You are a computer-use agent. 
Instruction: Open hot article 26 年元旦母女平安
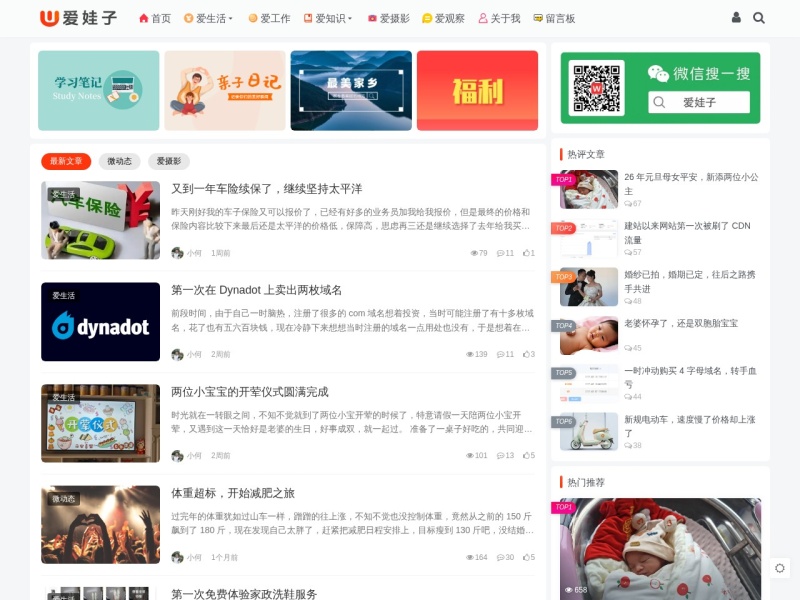(691, 184)
